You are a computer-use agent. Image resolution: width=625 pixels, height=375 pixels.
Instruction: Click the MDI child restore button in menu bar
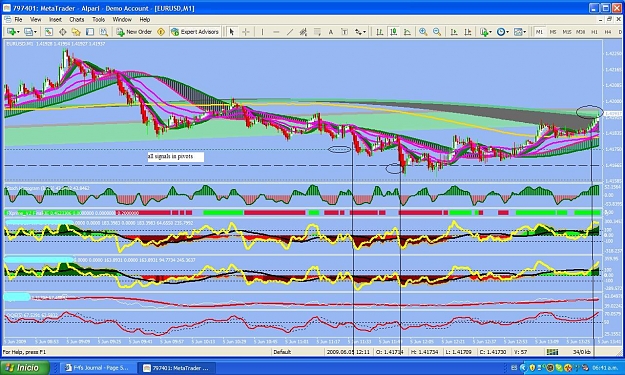(x=609, y=19)
